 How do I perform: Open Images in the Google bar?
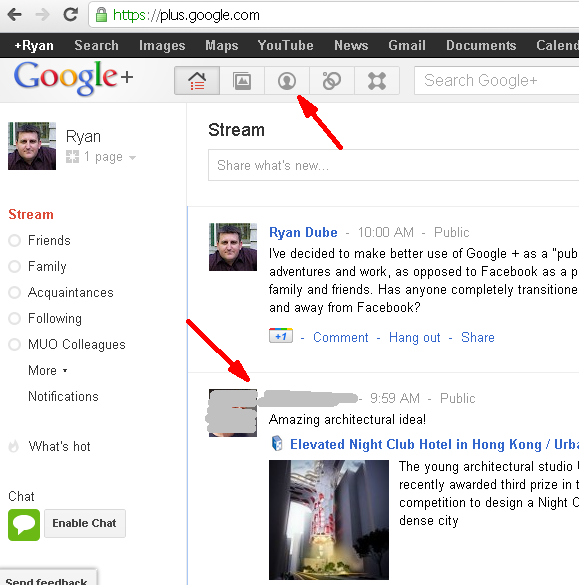(162, 46)
